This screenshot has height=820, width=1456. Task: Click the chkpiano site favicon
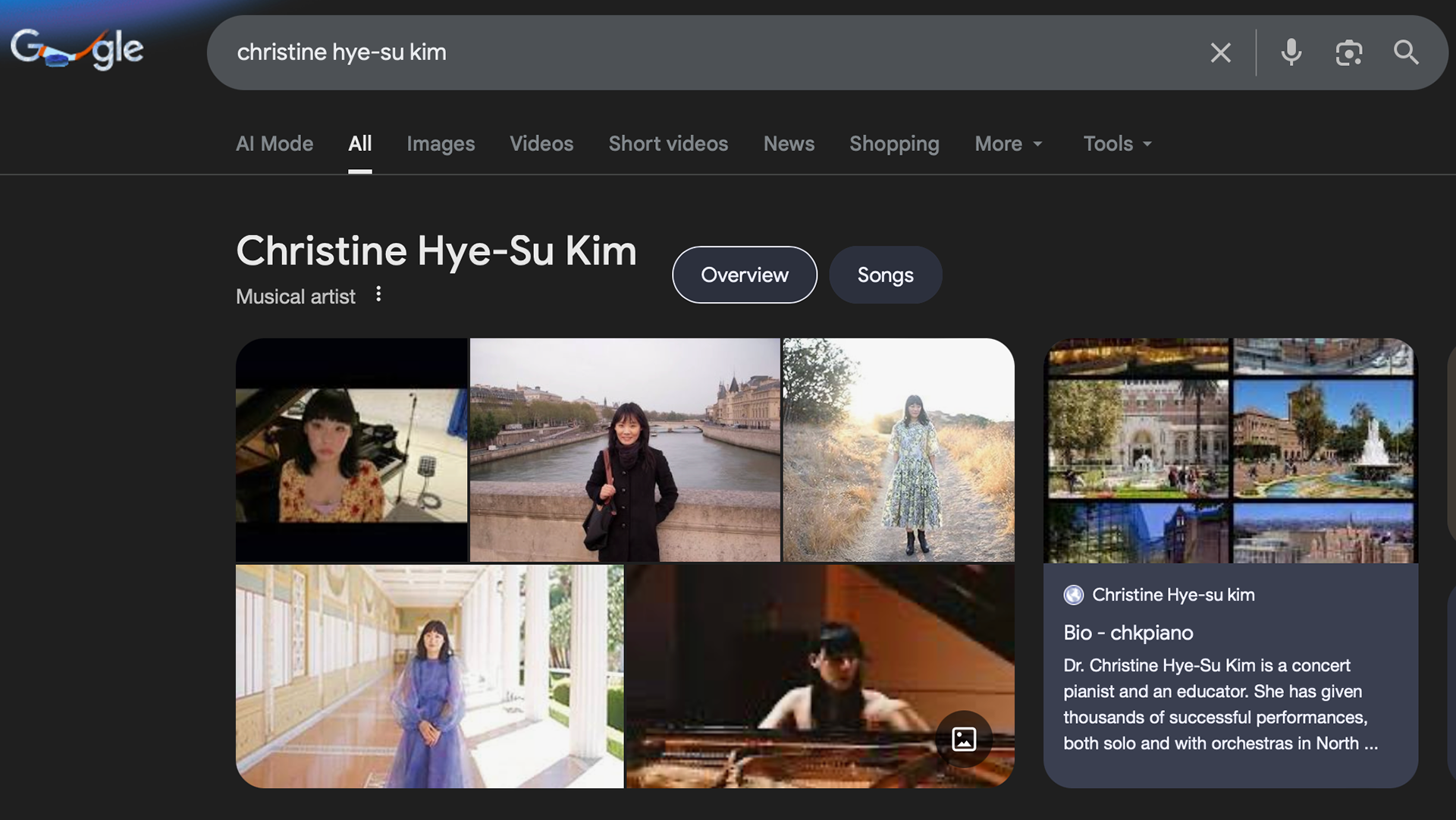[x=1073, y=595]
